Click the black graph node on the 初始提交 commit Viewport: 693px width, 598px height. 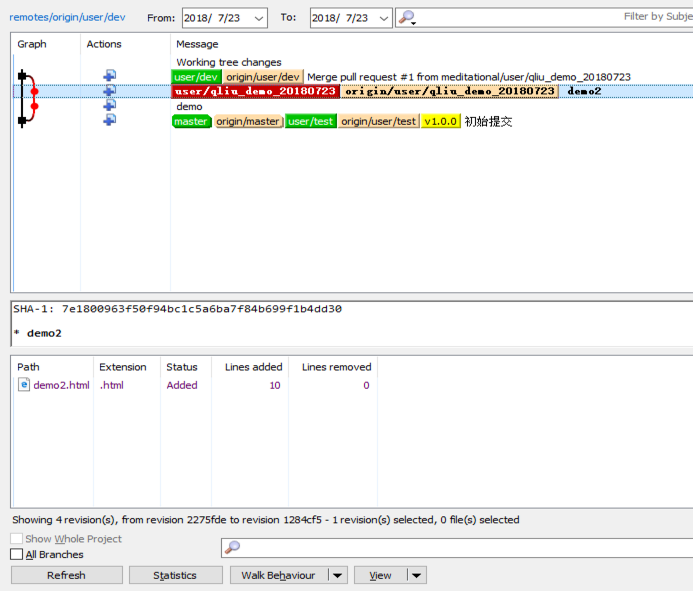[22, 120]
